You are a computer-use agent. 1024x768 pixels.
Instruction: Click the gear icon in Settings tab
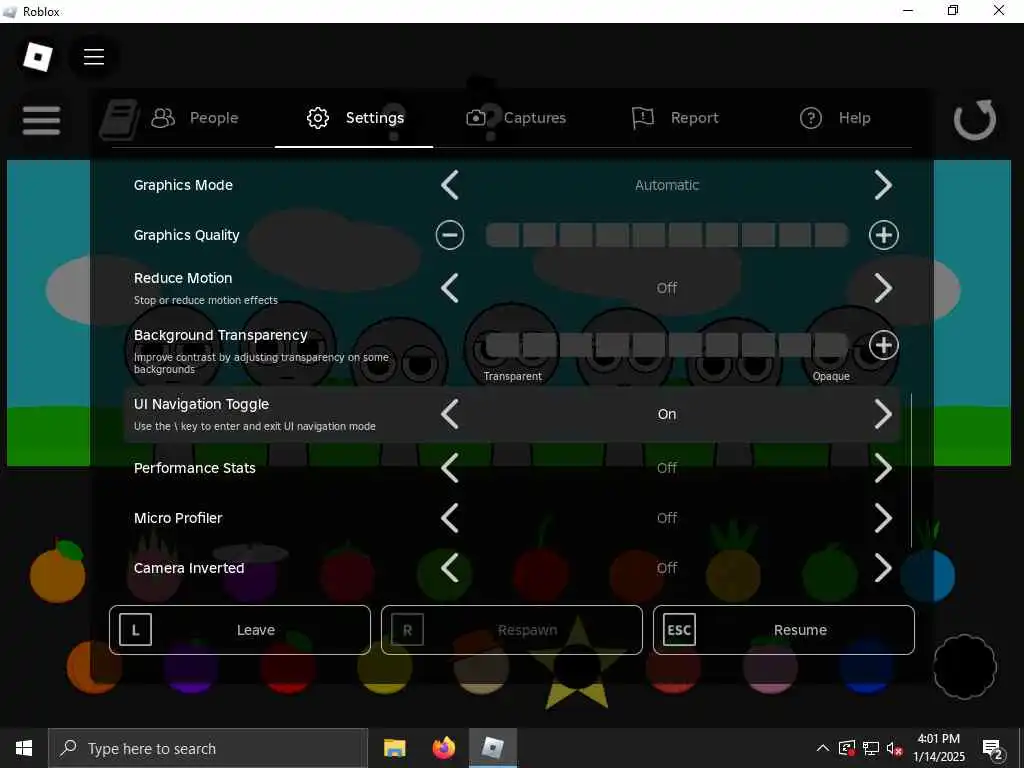click(318, 118)
